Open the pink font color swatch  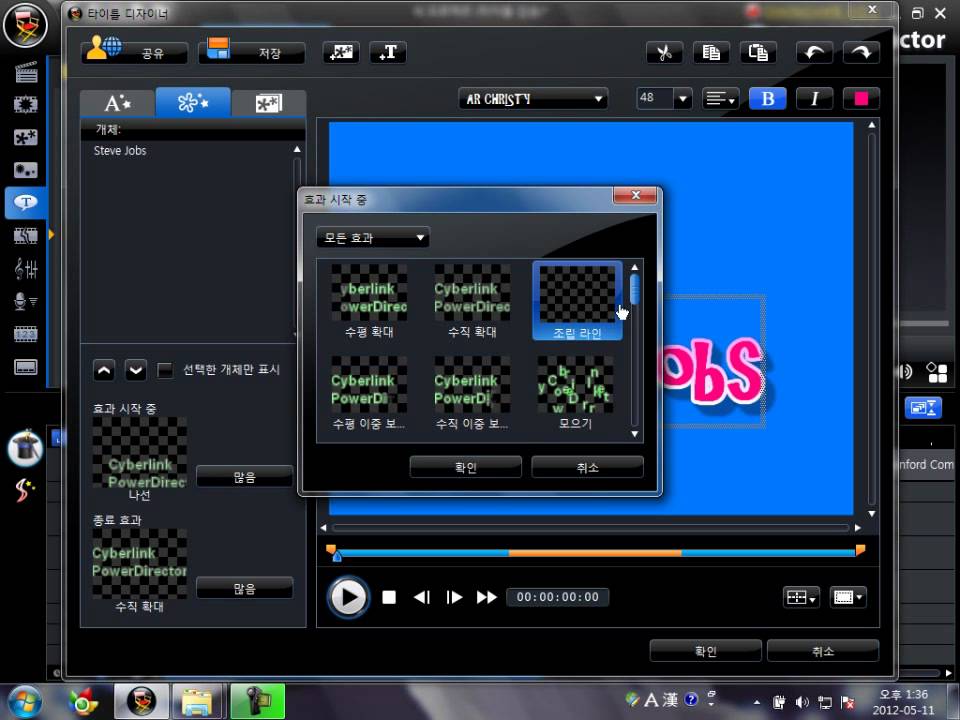861,99
